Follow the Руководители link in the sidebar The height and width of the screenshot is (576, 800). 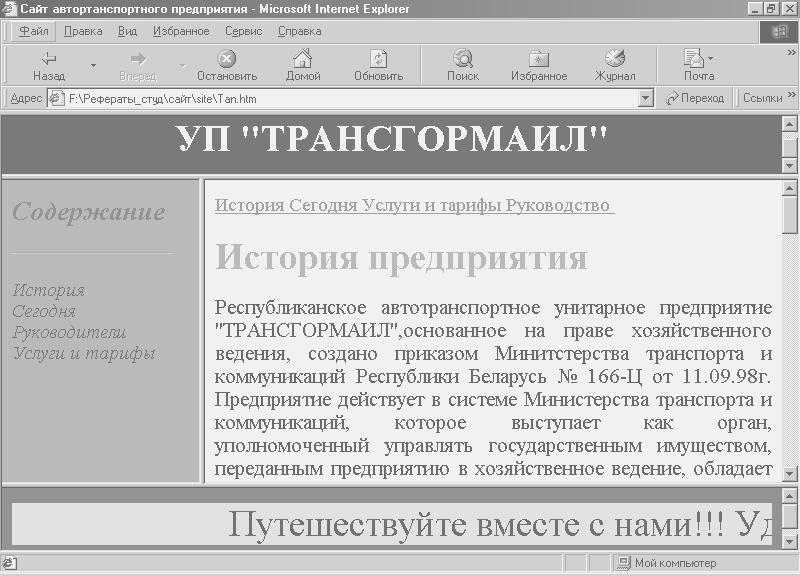69,332
